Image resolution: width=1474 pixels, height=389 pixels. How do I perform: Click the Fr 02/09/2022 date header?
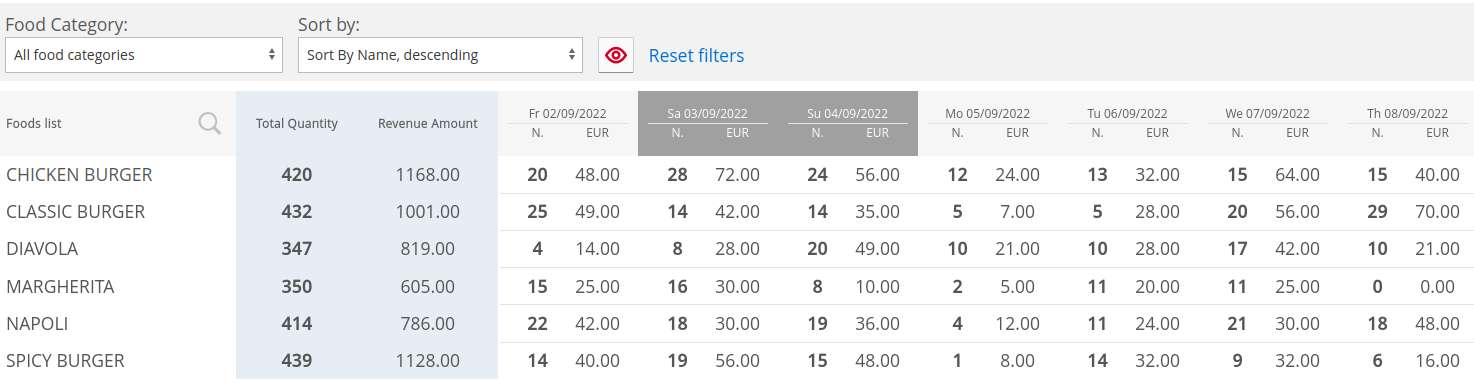click(567, 114)
